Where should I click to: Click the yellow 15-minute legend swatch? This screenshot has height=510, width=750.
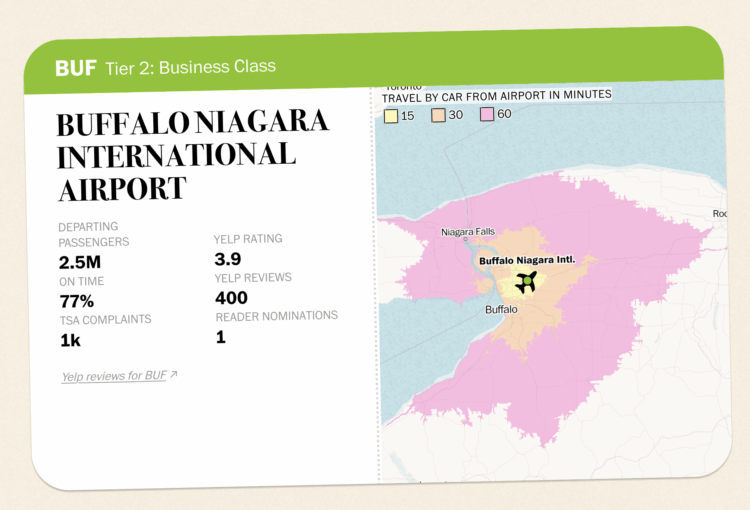pyautogui.click(x=391, y=116)
